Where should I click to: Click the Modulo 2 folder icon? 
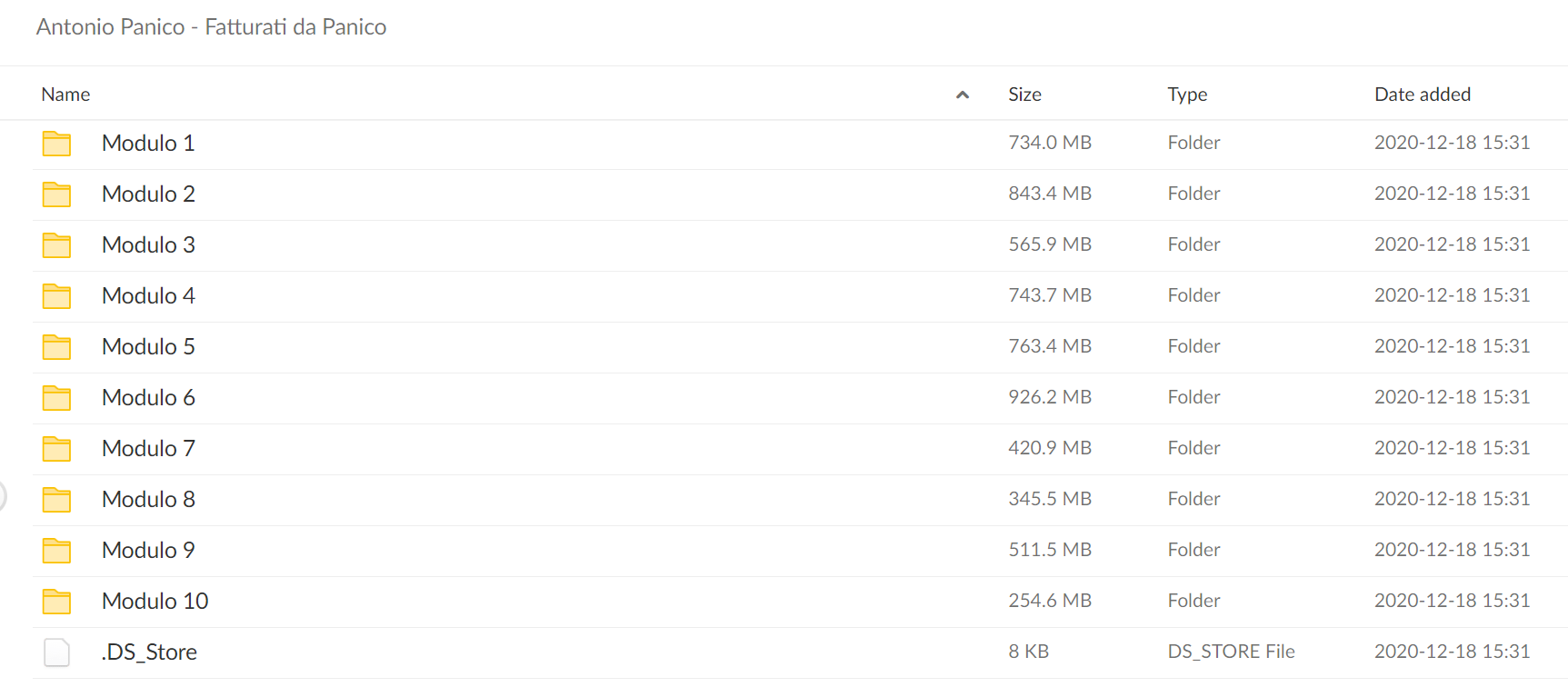tap(56, 194)
